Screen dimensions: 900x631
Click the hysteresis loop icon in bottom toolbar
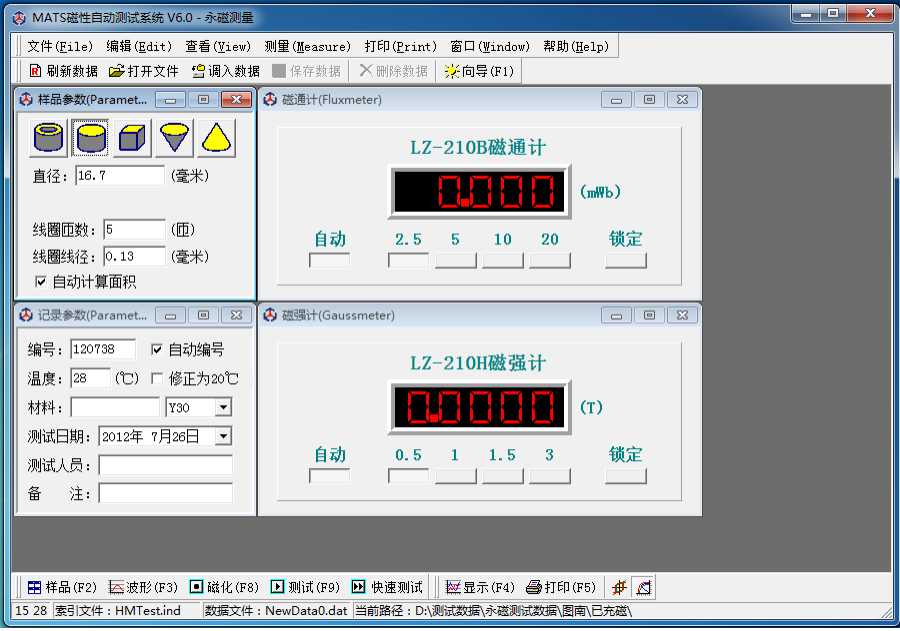619,587
